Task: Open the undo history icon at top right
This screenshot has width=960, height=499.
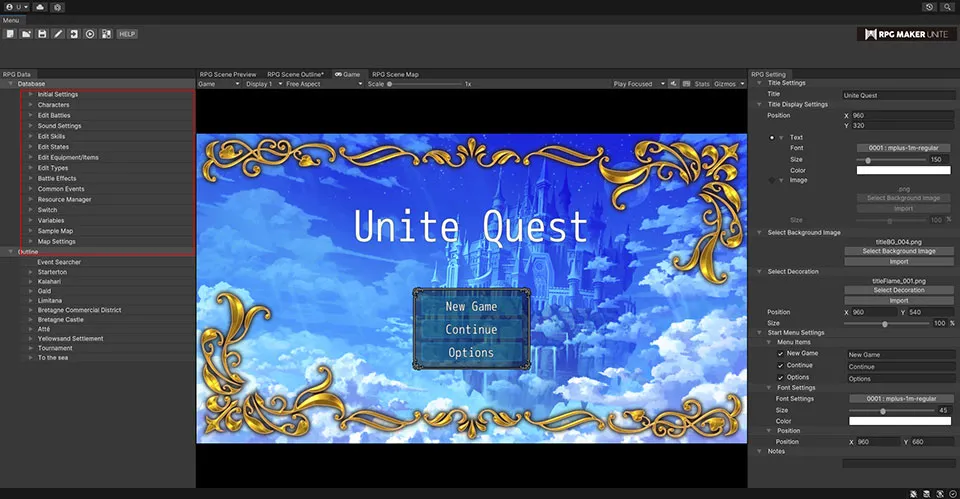Action: 929,7
